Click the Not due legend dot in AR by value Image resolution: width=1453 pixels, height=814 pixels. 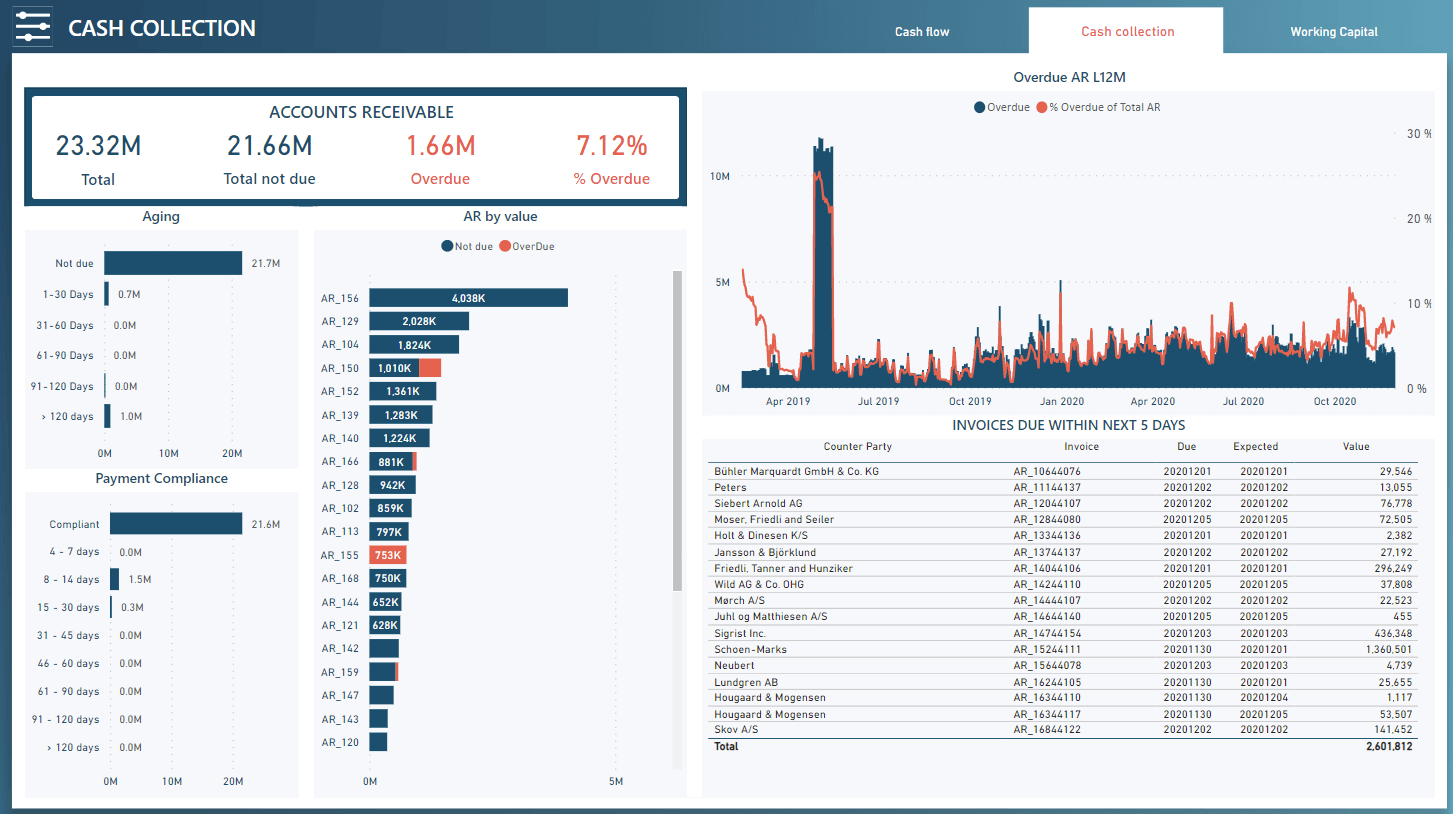click(x=447, y=246)
